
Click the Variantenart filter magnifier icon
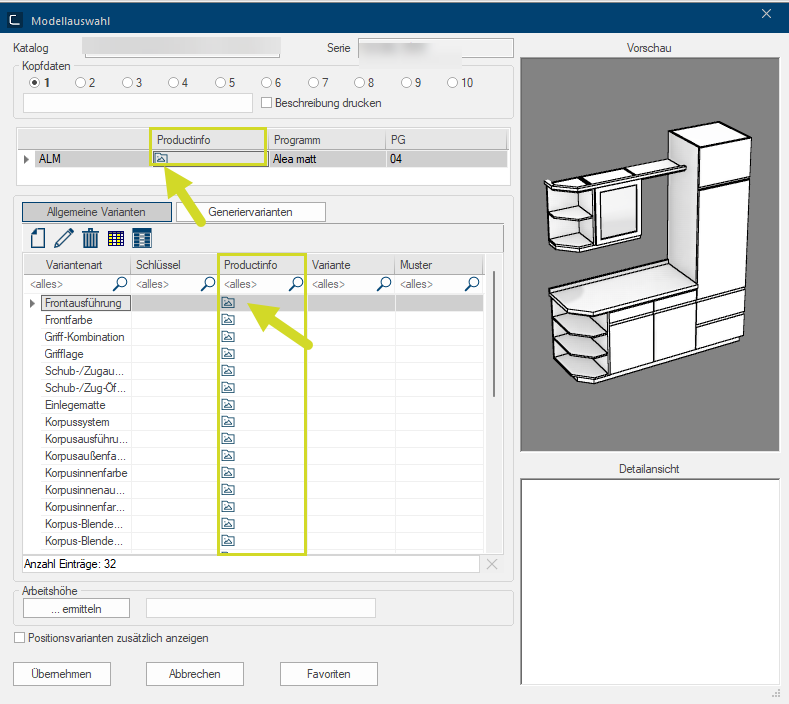[x=120, y=284]
